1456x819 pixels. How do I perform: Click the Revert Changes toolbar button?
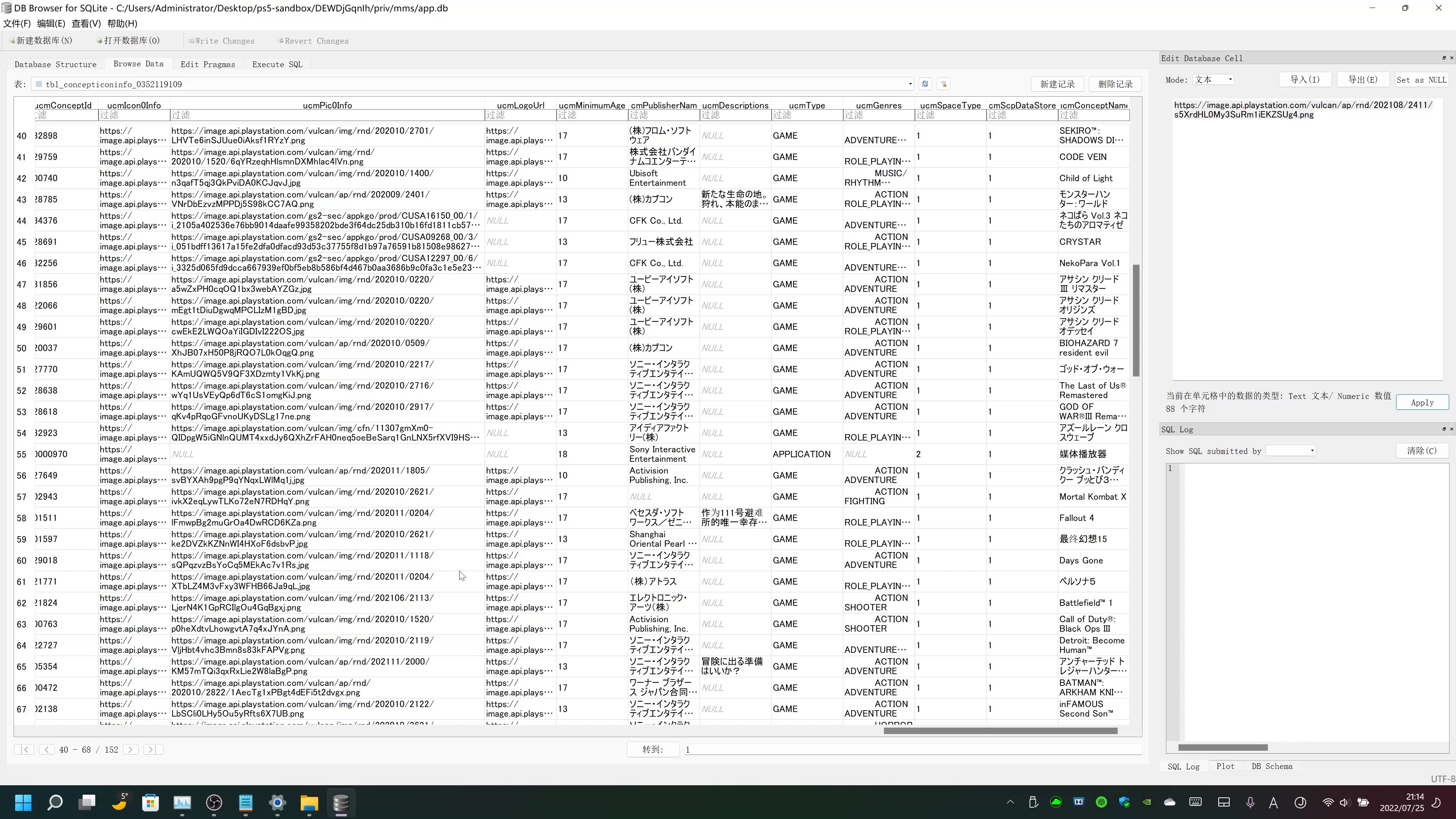[313, 41]
